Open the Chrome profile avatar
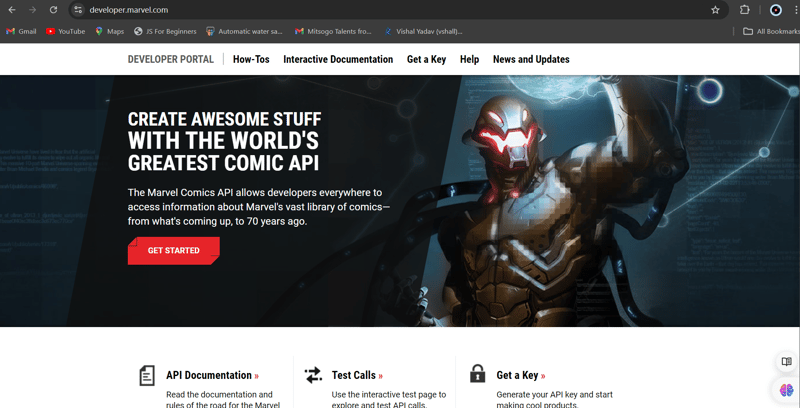The height and width of the screenshot is (408, 800). point(776,10)
